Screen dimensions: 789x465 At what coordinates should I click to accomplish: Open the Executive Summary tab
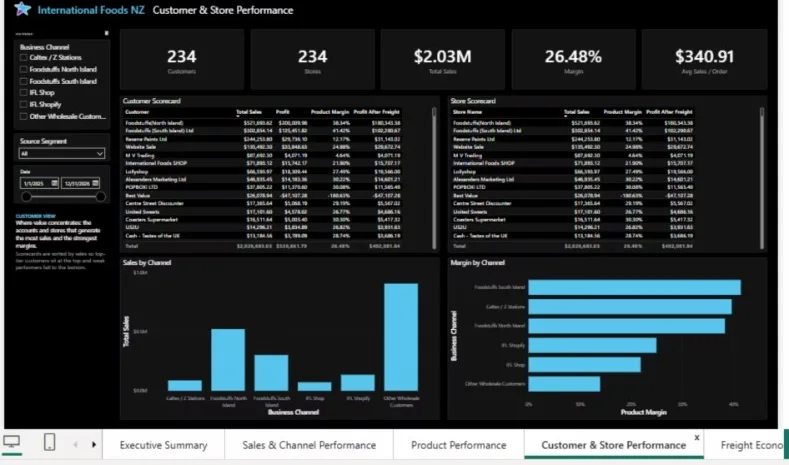pos(164,445)
